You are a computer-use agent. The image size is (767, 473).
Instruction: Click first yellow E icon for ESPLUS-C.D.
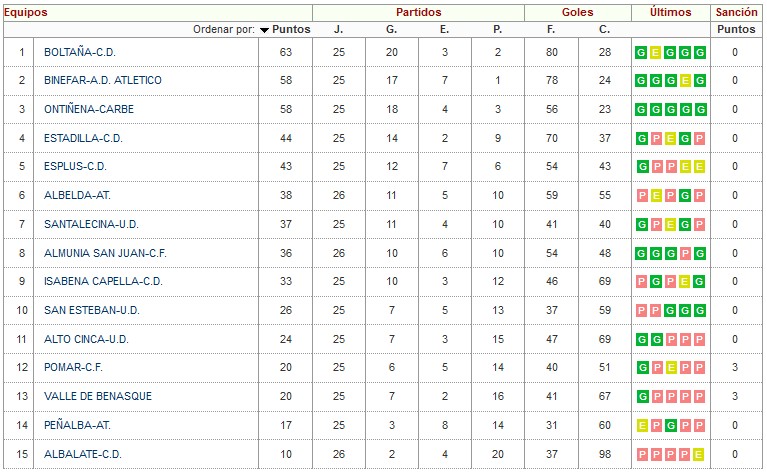pos(685,167)
